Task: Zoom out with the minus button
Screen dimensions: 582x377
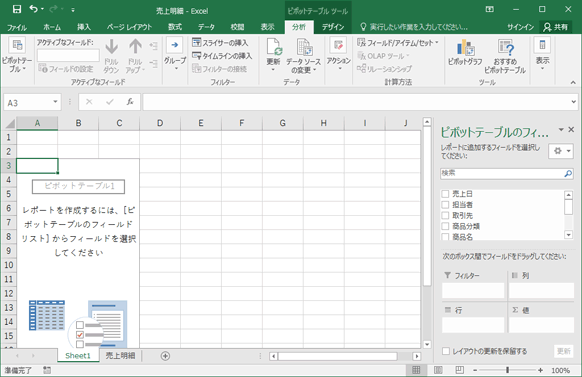Action: (475, 370)
